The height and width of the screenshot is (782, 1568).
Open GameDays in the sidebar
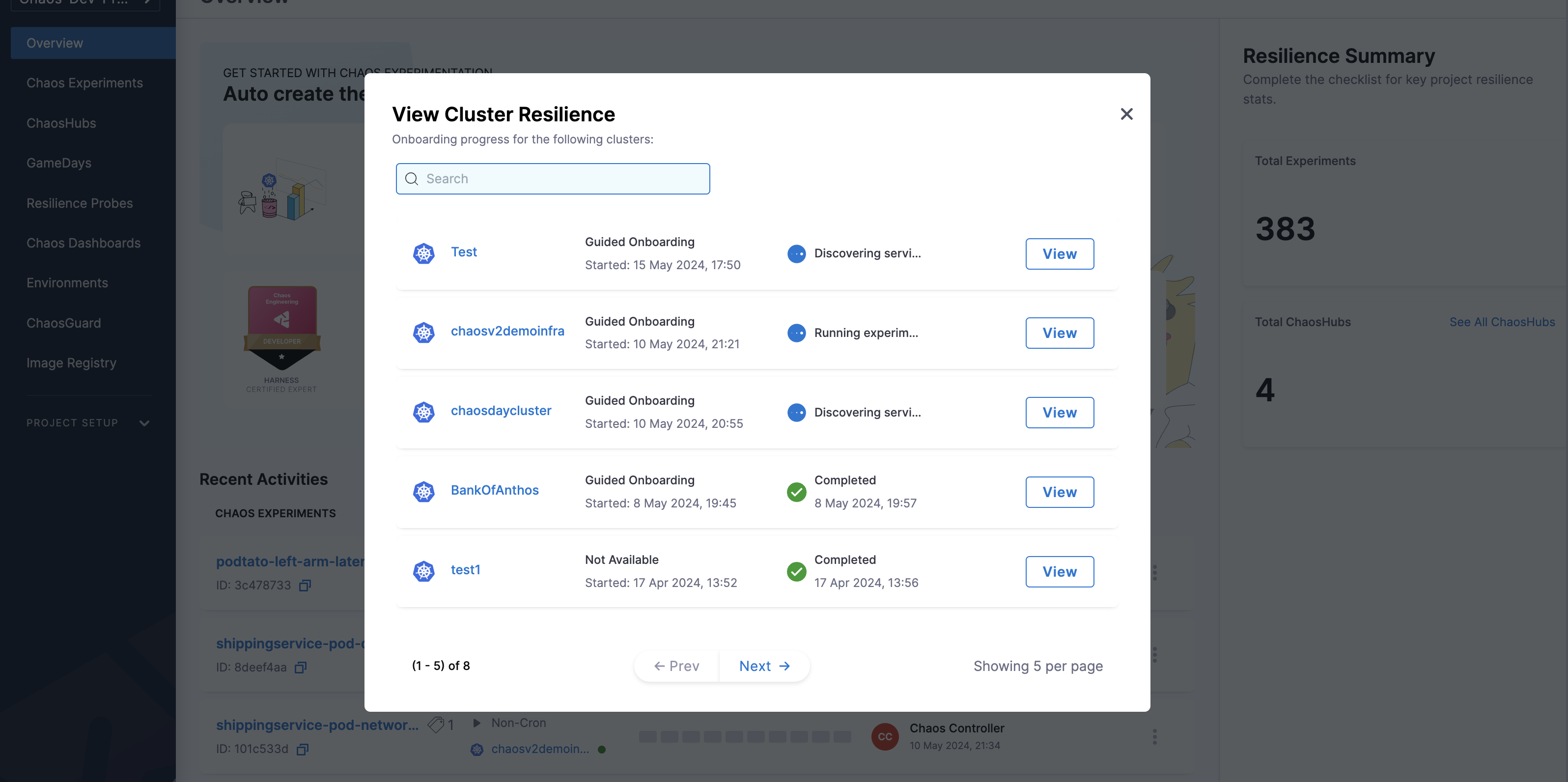(58, 163)
